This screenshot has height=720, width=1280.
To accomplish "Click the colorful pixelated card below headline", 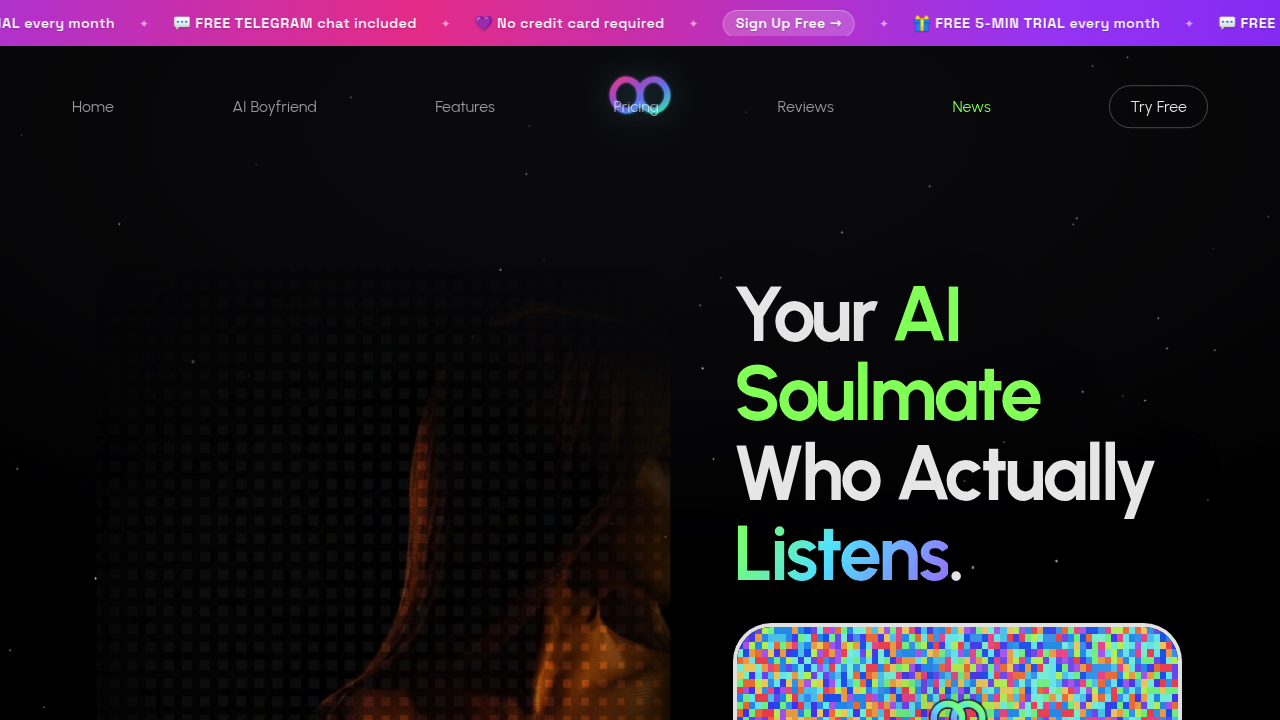I will (957, 672).
